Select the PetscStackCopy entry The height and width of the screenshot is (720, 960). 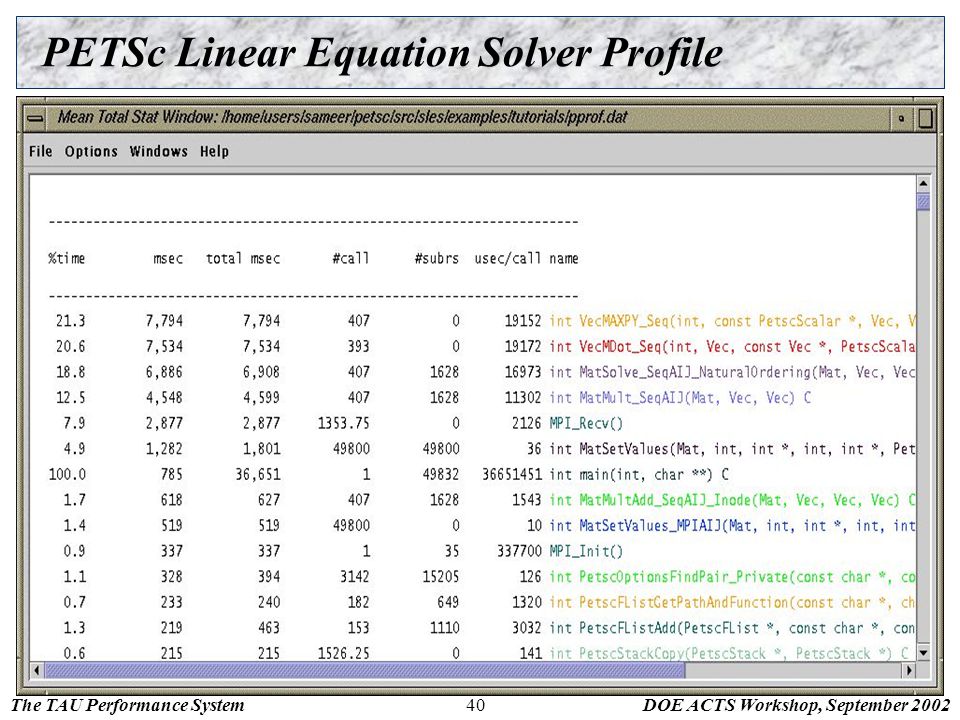tap(729, 653)
